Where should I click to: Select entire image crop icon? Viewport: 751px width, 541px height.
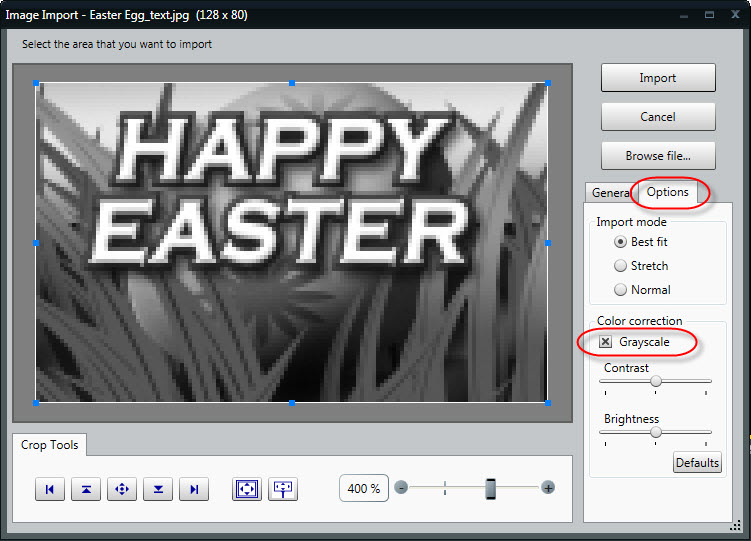pos(247,489)
